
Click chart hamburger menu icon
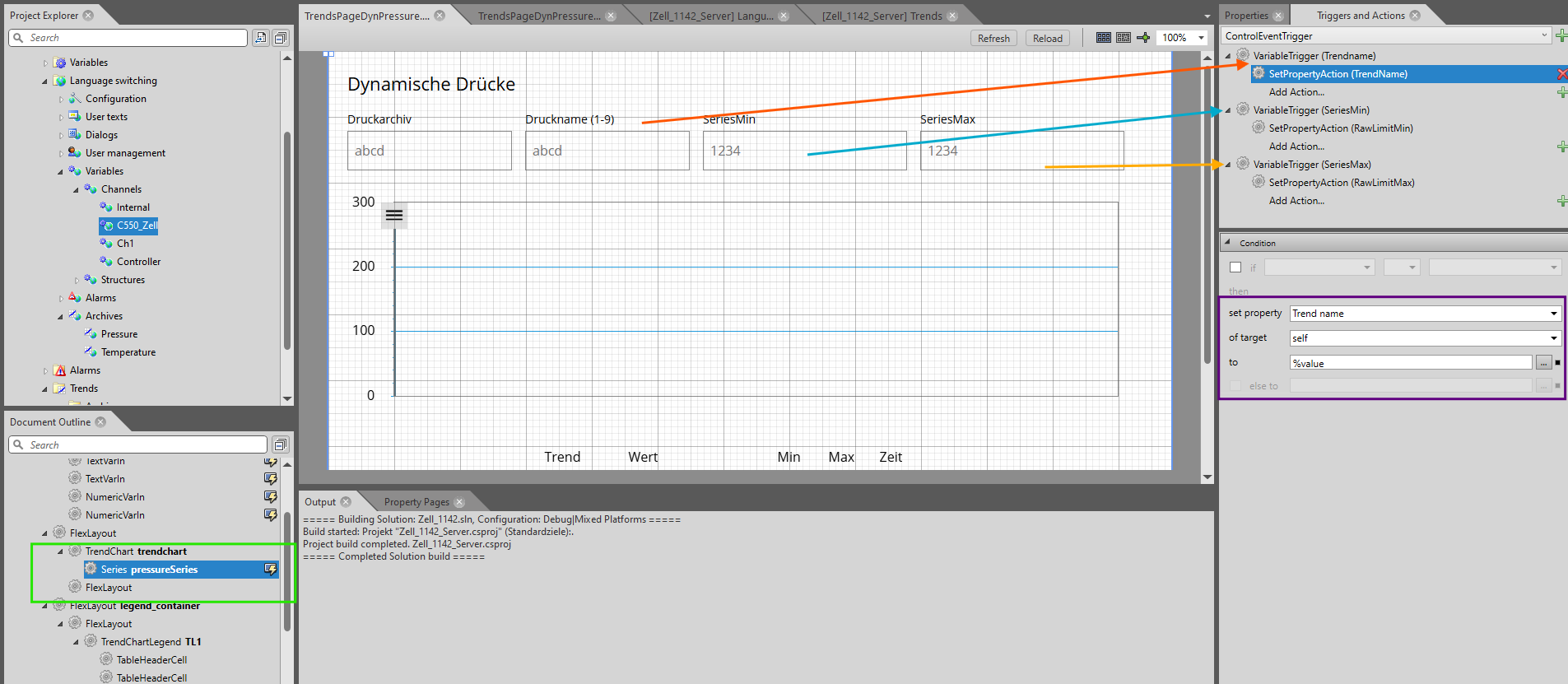point(394,215)
